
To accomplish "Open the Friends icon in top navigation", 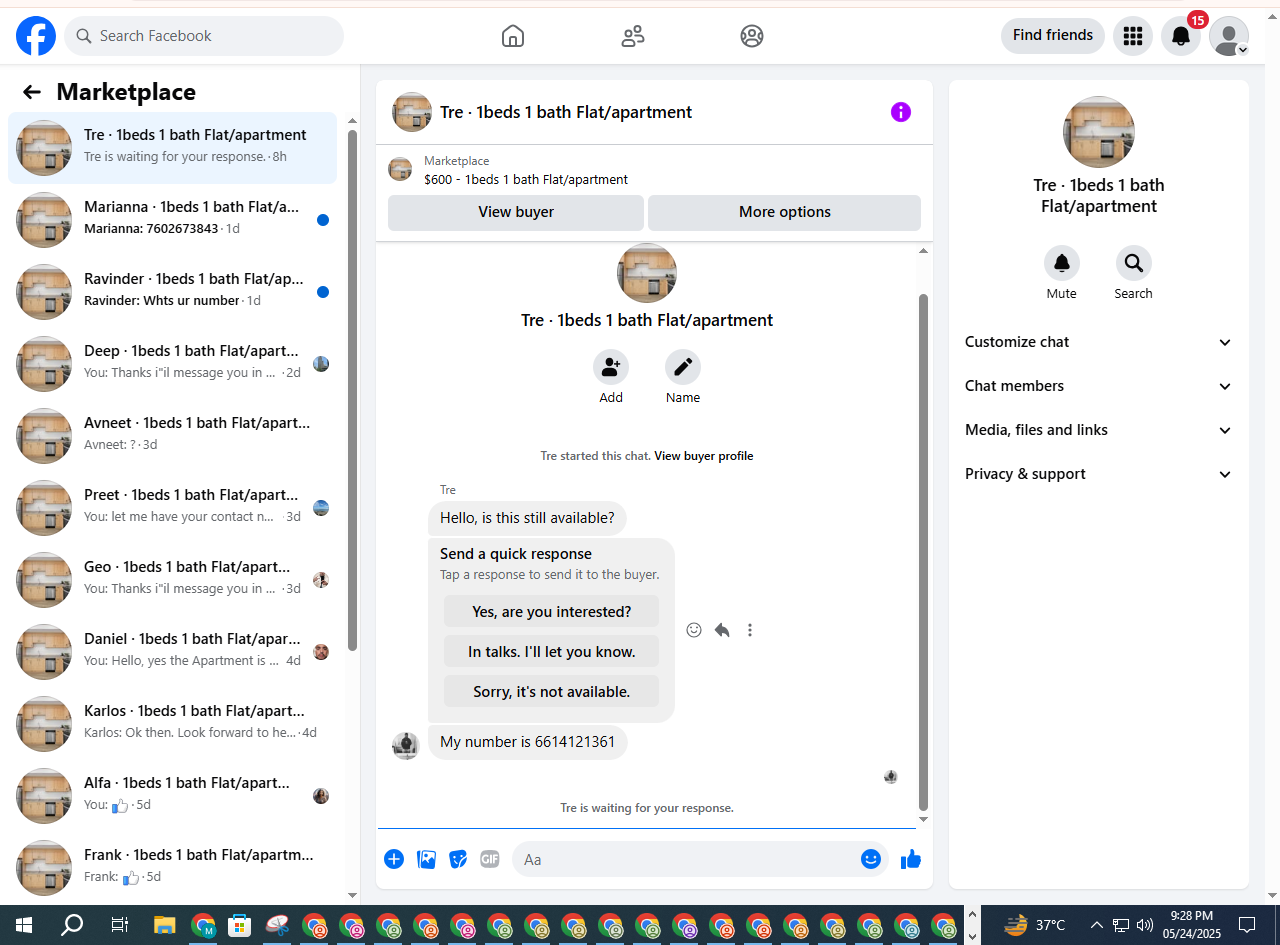I will pyautogui.click(x=633, y=36).
